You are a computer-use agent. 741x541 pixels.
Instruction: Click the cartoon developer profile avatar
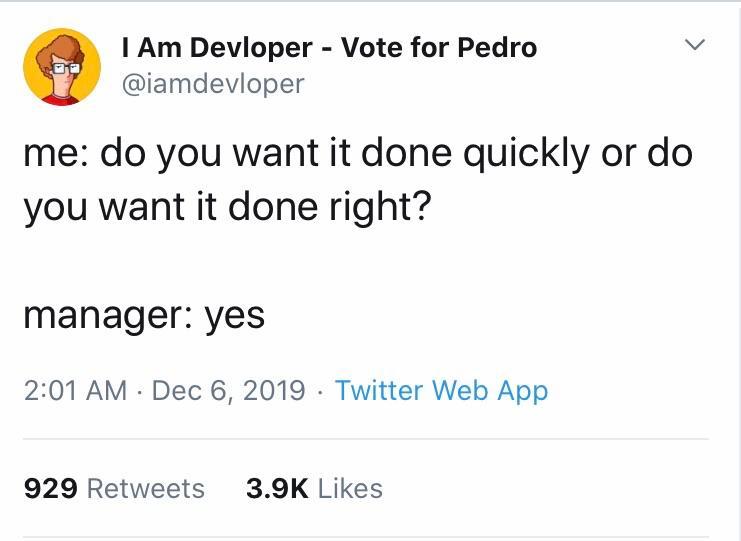(62, 67)
